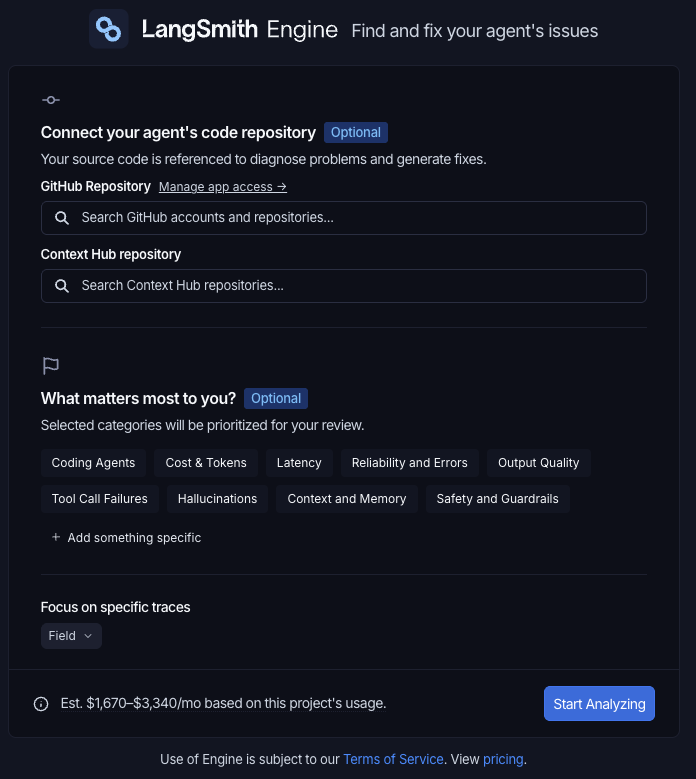Click the search icon in GitHub repository field
Screen dimensions: 696x779
tap(62, 218)
